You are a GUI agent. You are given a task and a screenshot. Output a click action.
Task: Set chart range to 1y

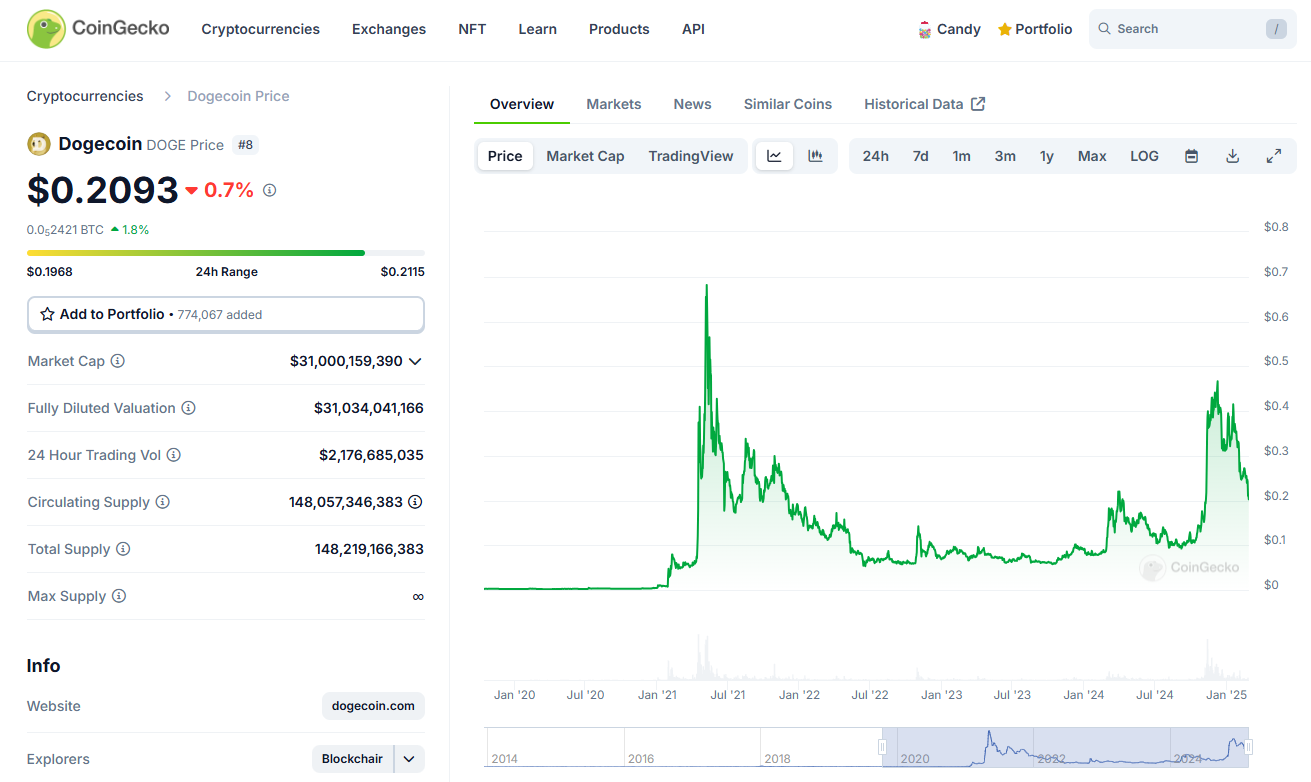[x=1046, y=156]
